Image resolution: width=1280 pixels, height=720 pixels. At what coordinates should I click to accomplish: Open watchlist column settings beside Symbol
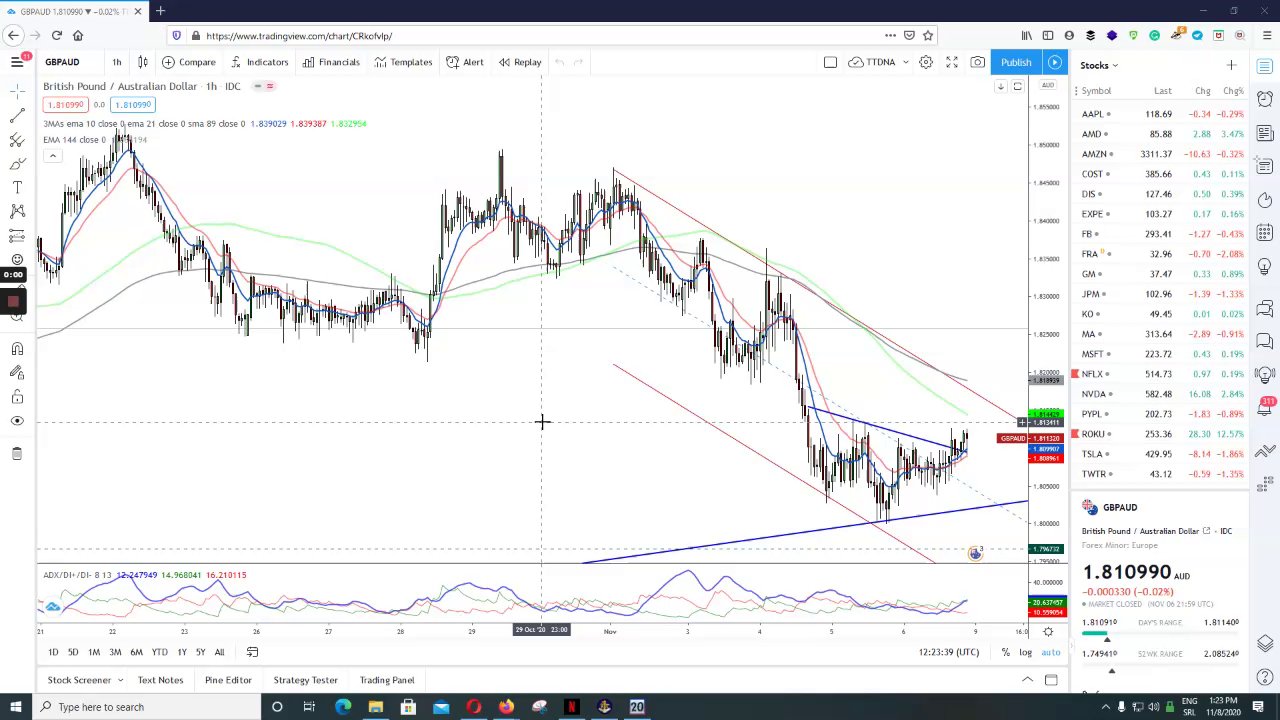pyautogui.click(x=1074, y=91)
